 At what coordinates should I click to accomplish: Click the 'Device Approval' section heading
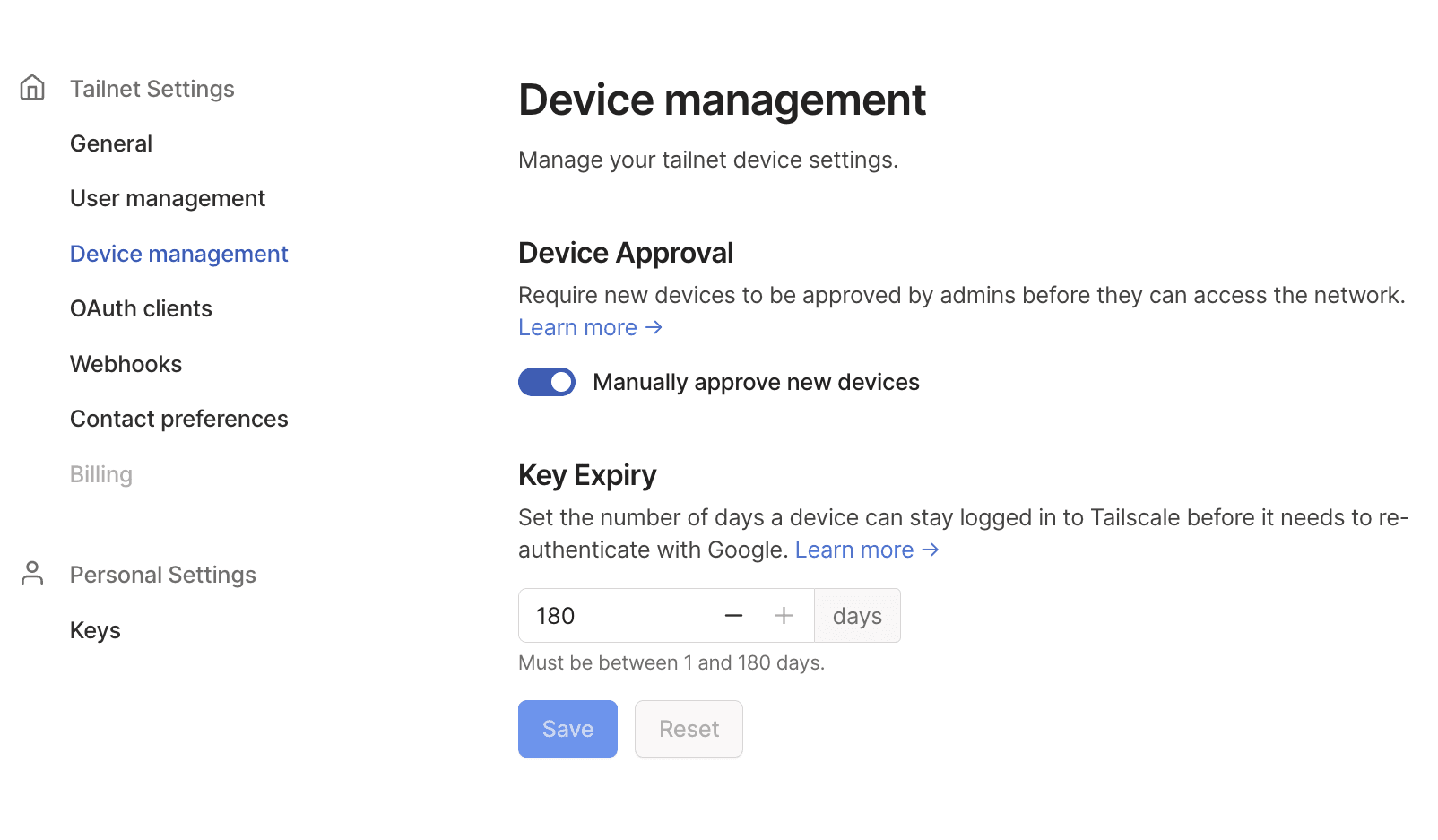[626, 253]
